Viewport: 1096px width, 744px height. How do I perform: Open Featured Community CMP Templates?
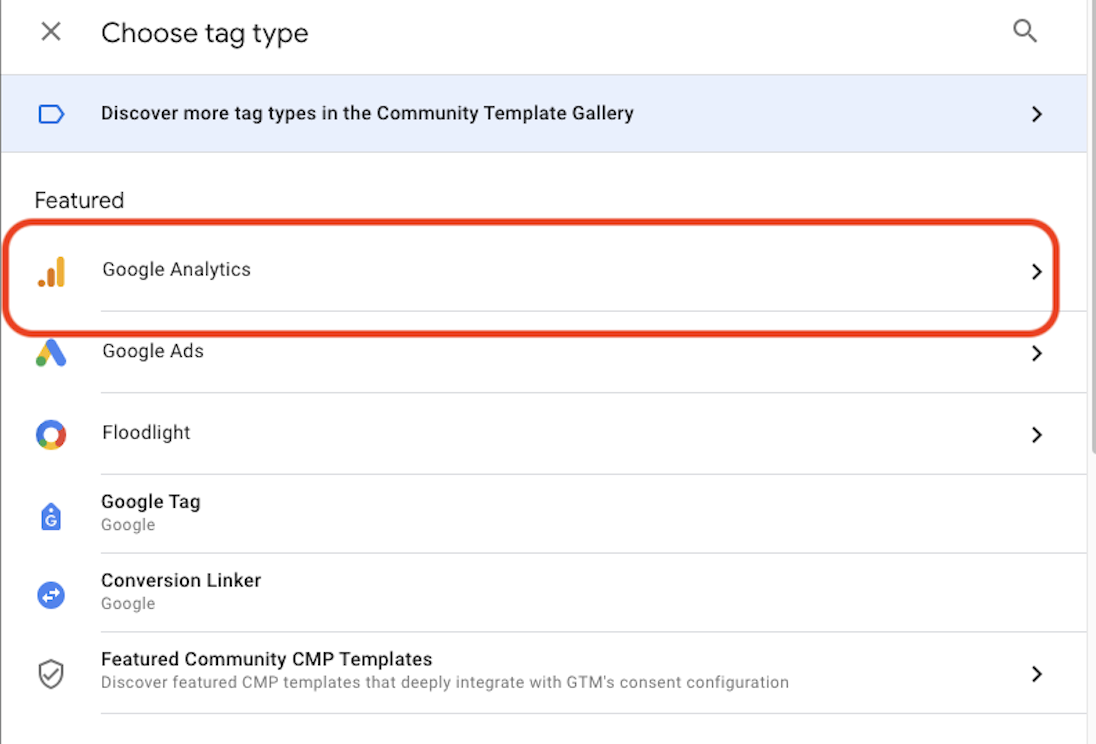544,671
